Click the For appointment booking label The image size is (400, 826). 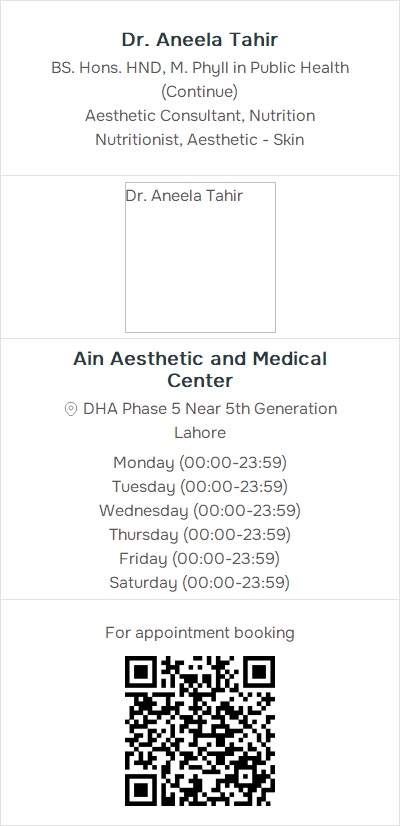[x=200, y=633]
